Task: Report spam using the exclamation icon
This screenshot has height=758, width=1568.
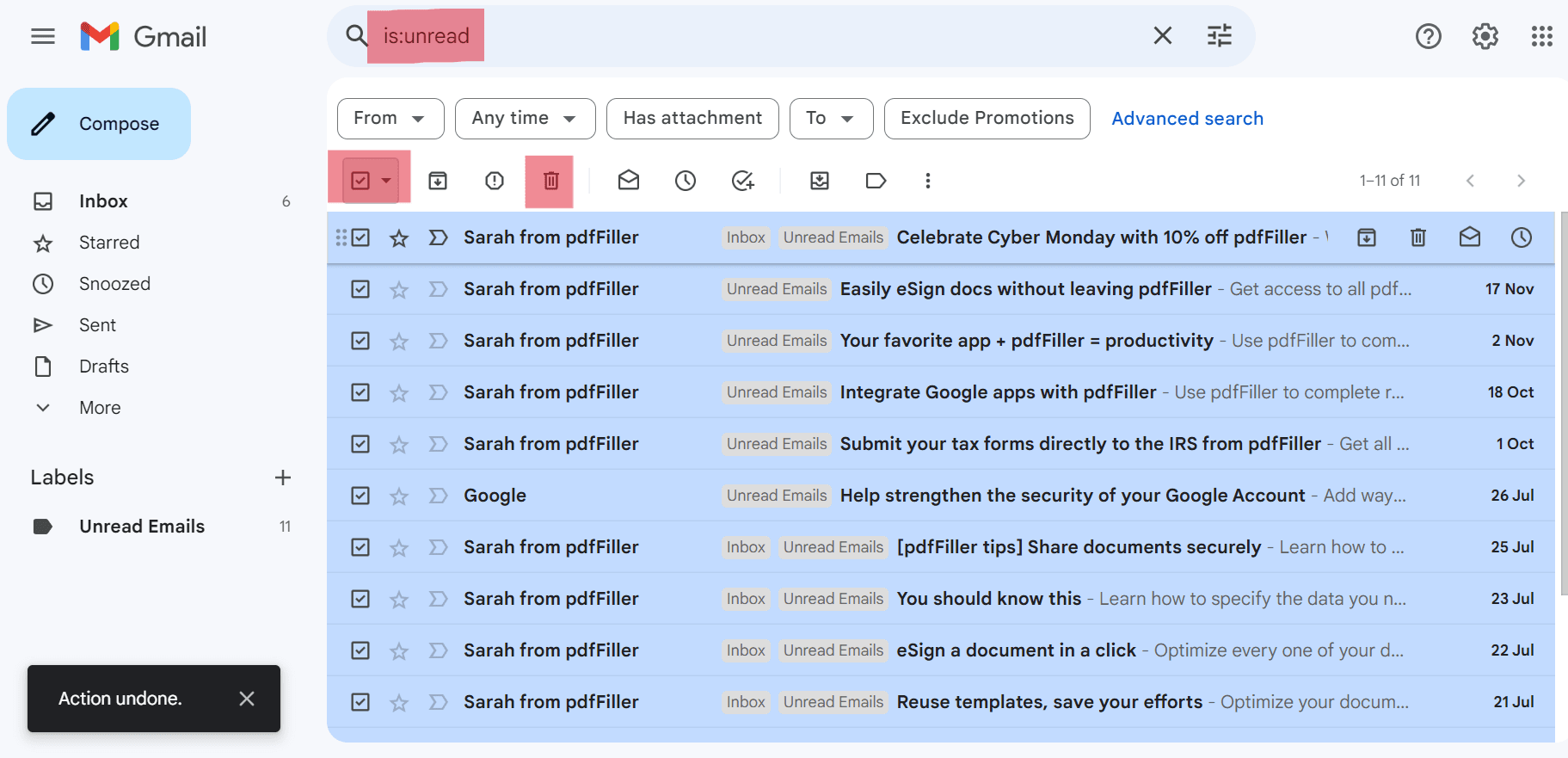Action: pyautogui.click(x=494, y=181)
